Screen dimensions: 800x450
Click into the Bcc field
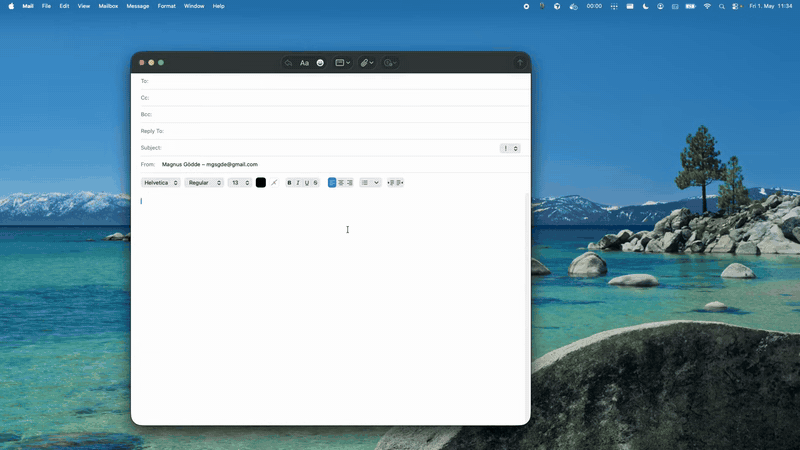click(x=337, y=114)
